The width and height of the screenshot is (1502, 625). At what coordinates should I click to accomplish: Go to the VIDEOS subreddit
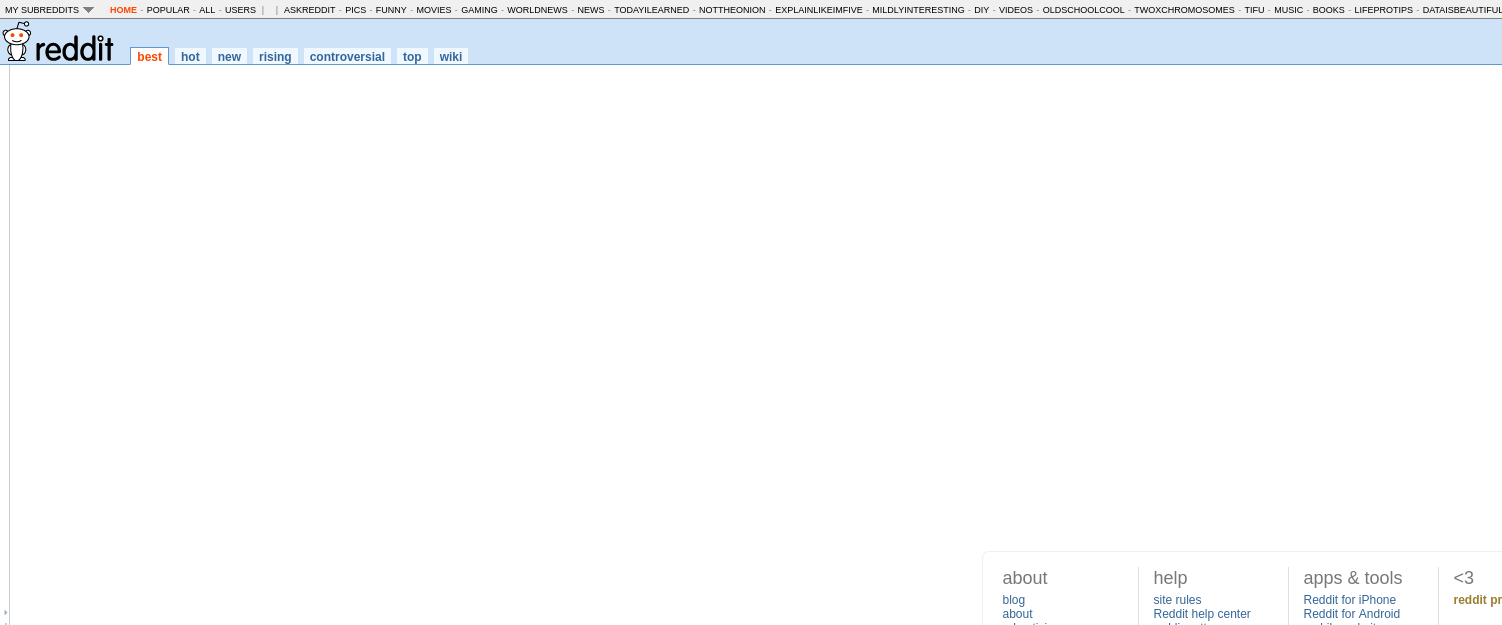1016,10
